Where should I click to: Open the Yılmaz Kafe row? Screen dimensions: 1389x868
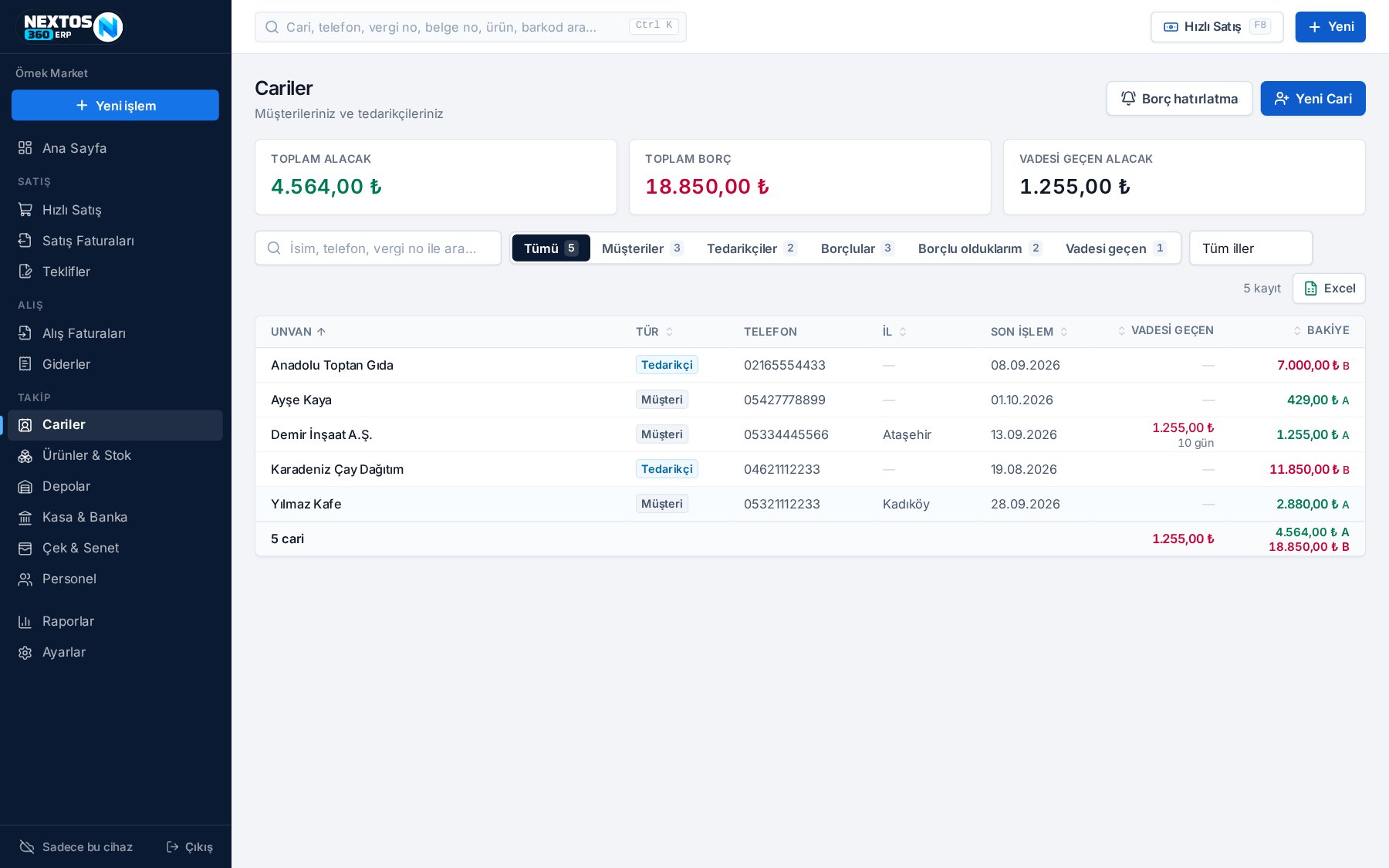tap(810, 504)
